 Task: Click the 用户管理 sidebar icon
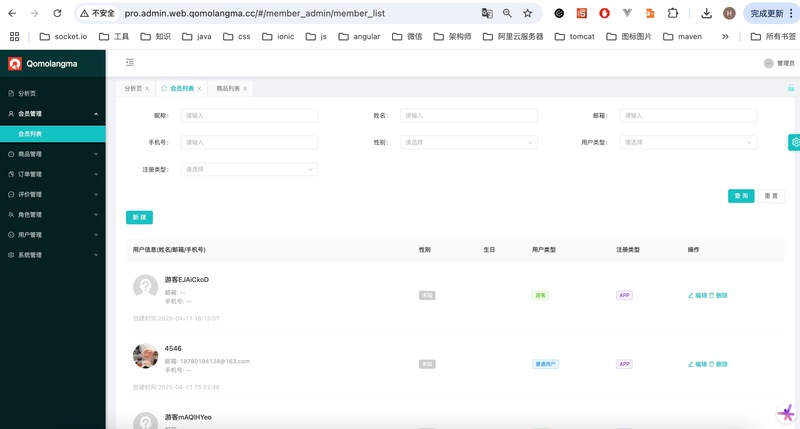[11, 235]
